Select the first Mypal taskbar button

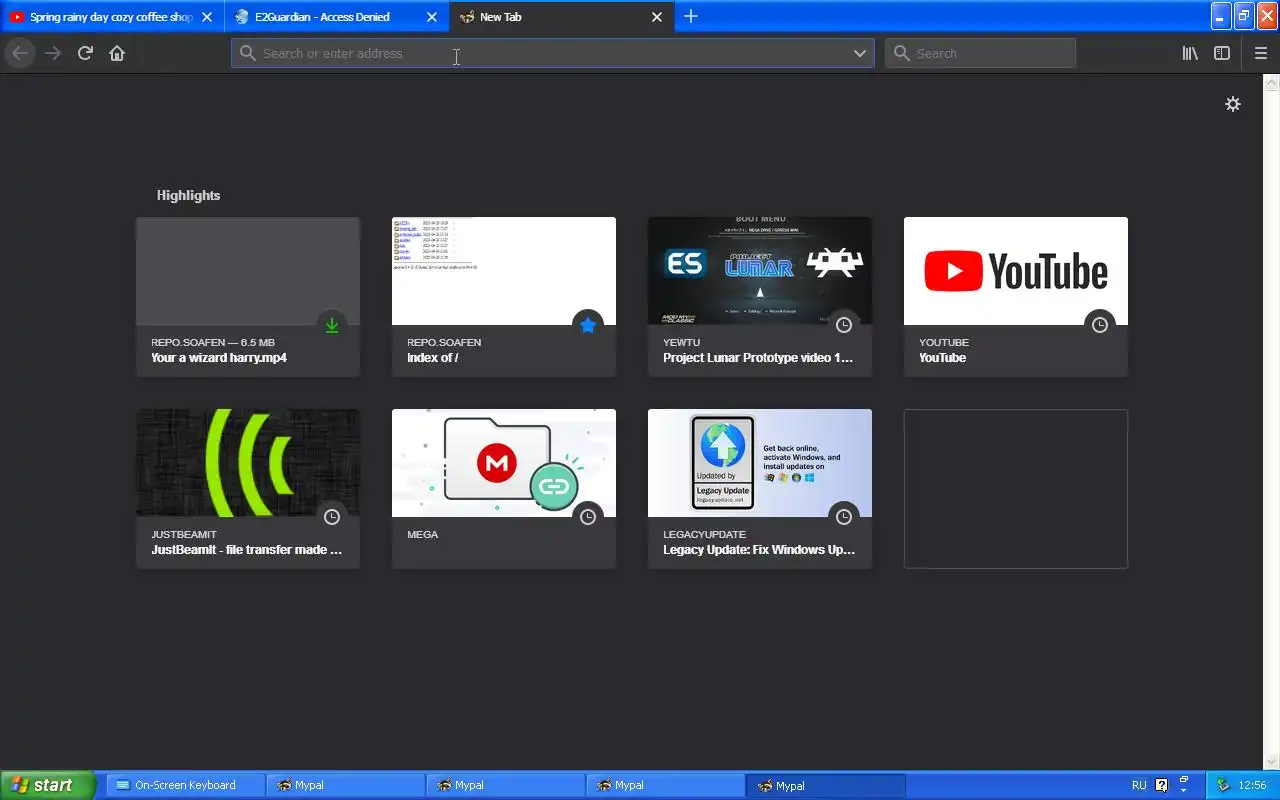pos(345,785)
